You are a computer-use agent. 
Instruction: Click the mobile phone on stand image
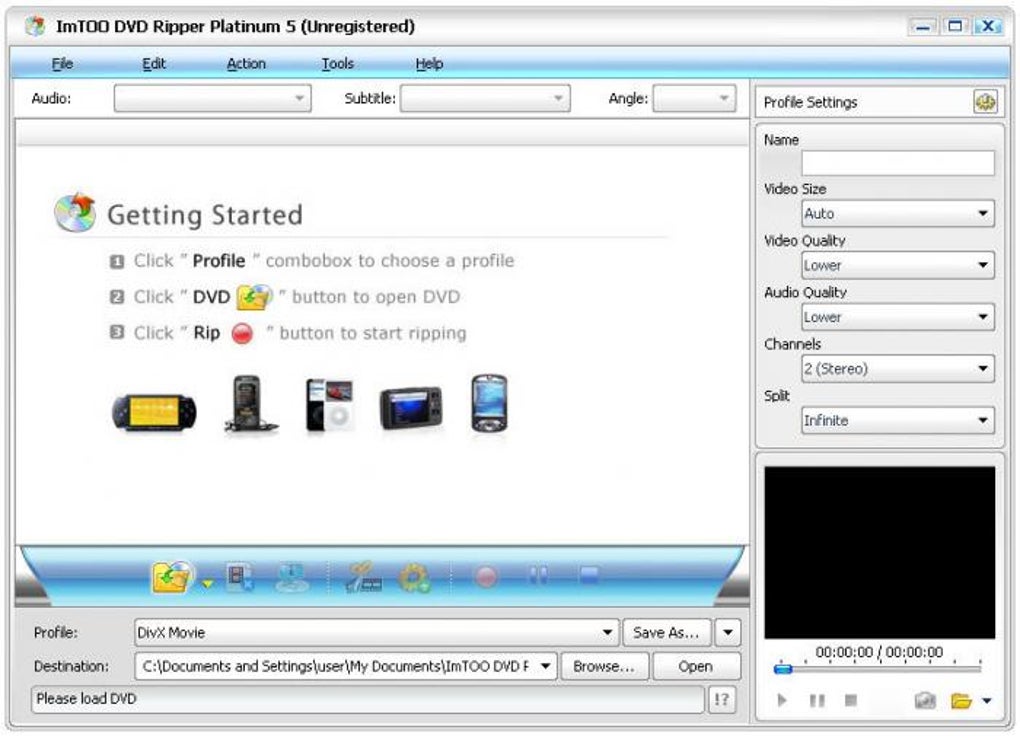tap(250, 404)
